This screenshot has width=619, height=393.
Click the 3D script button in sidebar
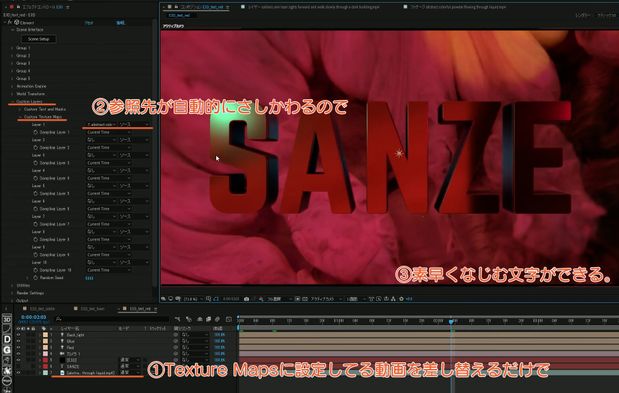[x=7, y=320]
